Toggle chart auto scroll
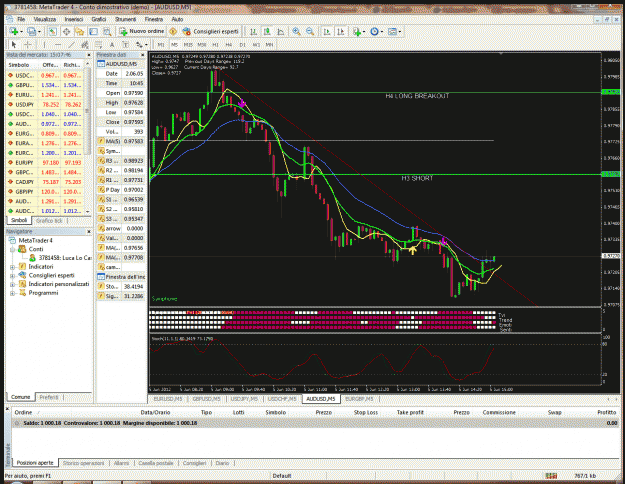Screen dimensions: 625x484 coord(327,31)
